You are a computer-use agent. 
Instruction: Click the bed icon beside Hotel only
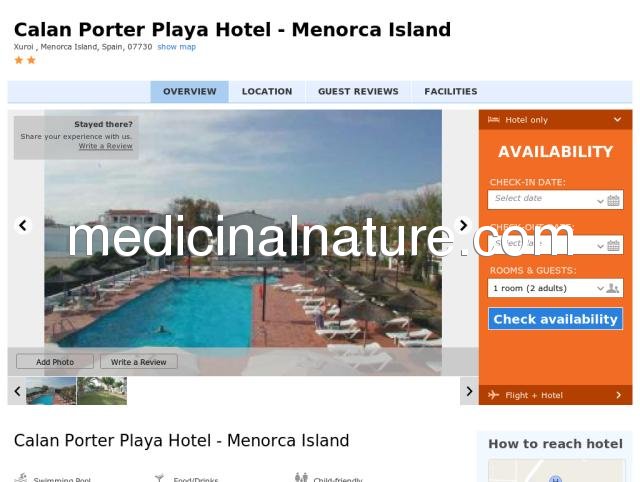(x=493, y=120)
